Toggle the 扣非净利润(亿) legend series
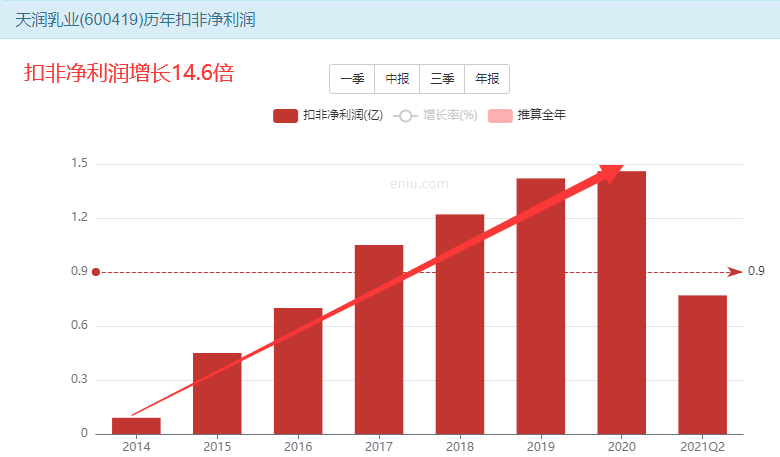Screen dimensions: 780x457 pyautogui.click(x=328, y=115)
